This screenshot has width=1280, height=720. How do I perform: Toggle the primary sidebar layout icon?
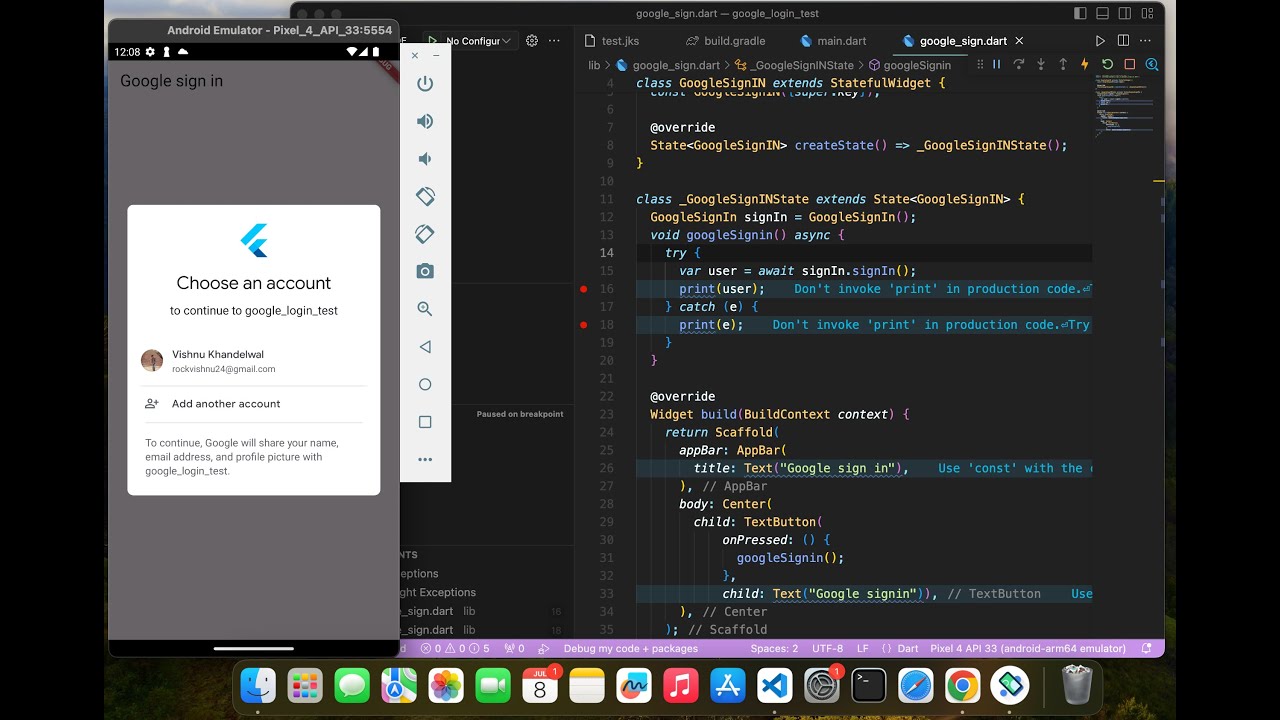pyautogui.click(x=1080, y=13)
